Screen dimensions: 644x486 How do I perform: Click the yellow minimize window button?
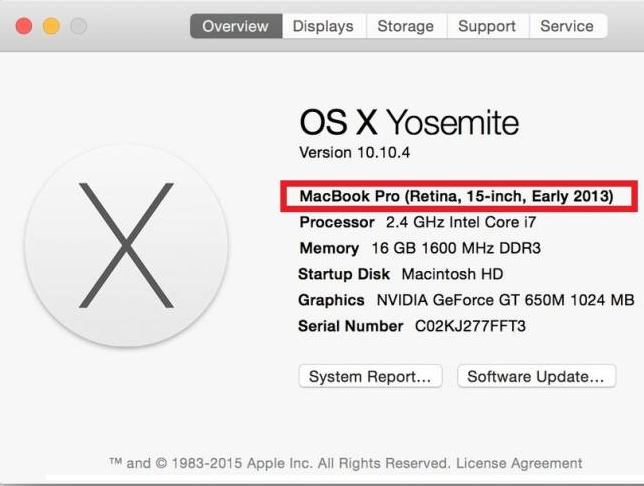click(x=50, y=26)
